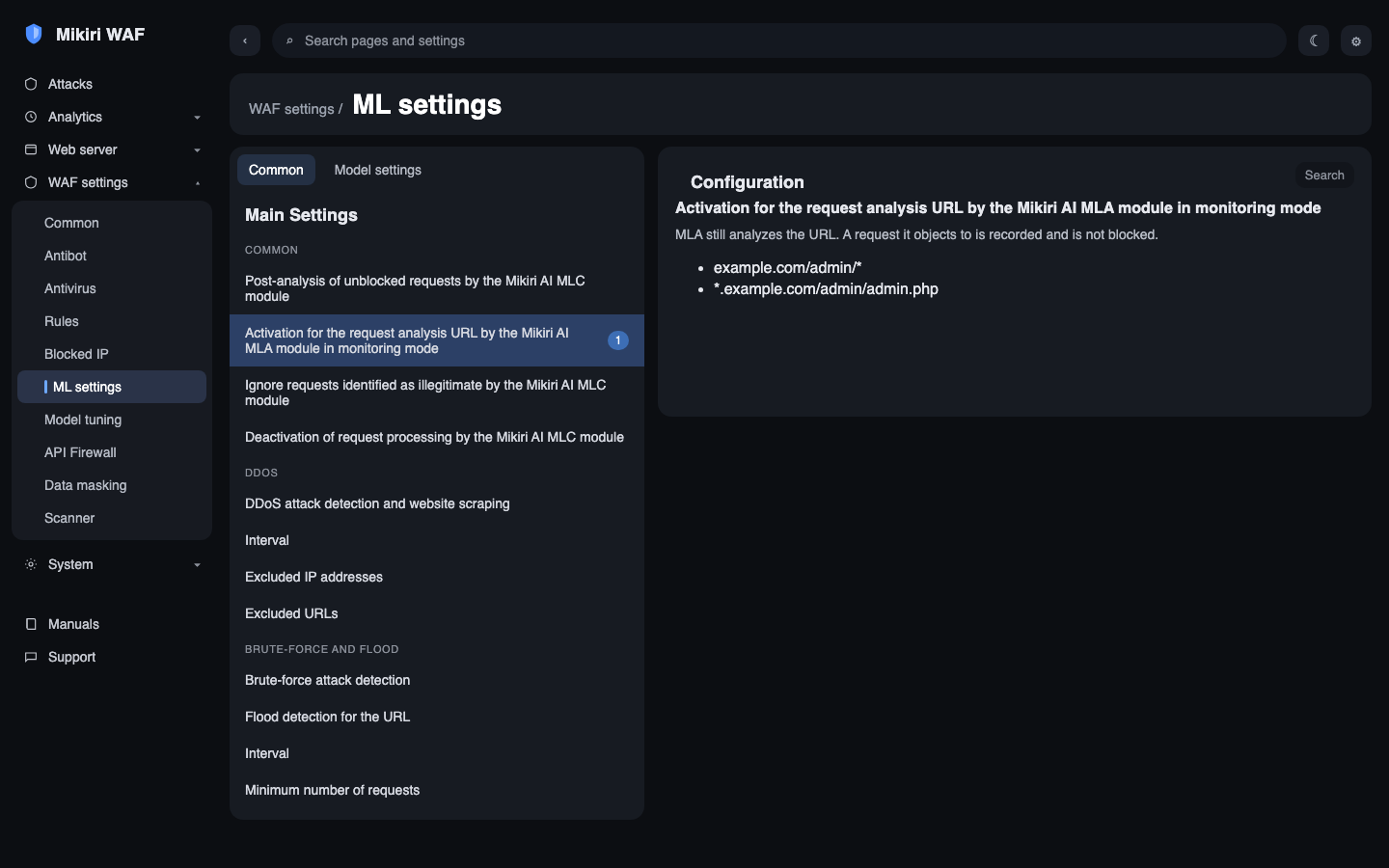Select Excluded URLs setting
This screenshot has height=868, width=1389.
pyautogui.click(x=437, y=613)
